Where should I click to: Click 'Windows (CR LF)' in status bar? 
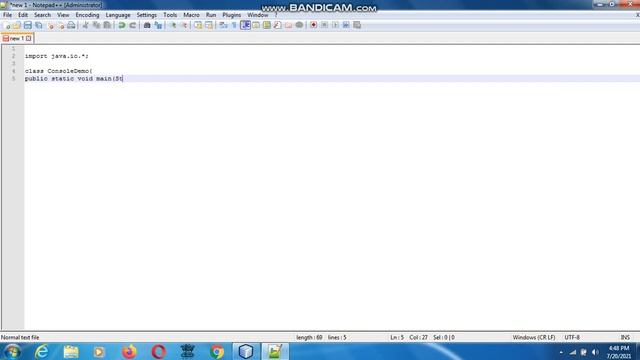[x=534, y=338]
